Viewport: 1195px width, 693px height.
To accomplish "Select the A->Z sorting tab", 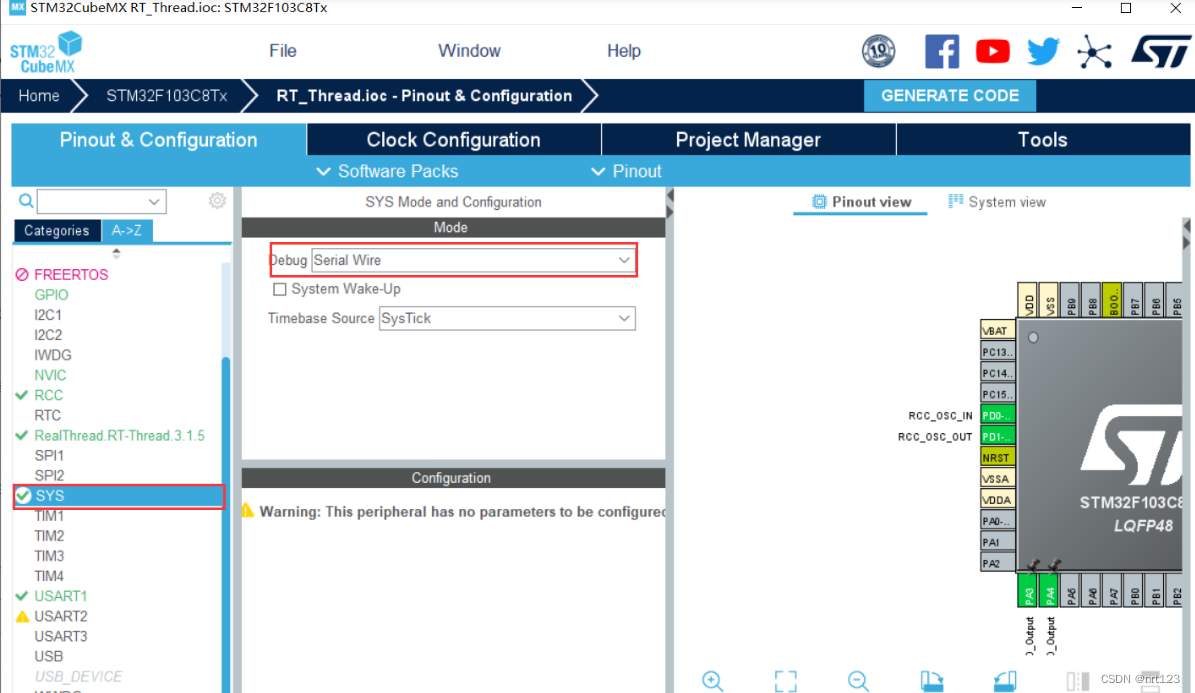I will click(x=127, y=230).
